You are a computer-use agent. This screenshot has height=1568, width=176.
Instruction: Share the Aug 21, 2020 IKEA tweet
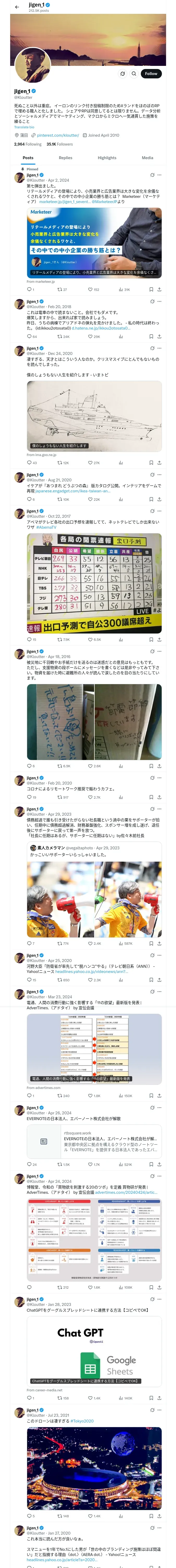click(160, 499)
